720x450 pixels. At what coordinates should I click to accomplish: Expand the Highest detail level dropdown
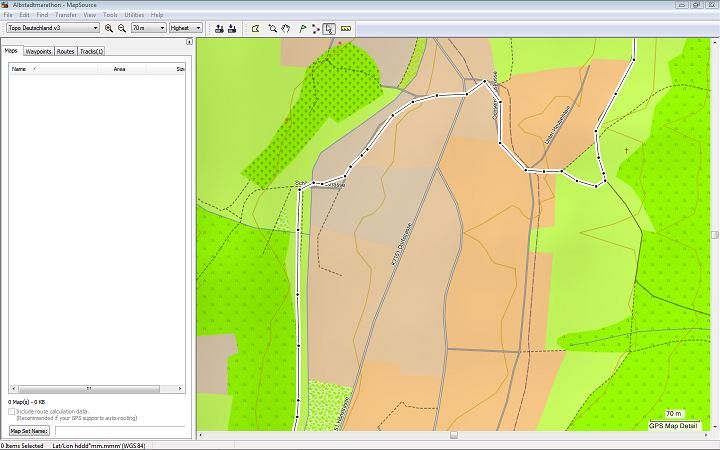198,28
